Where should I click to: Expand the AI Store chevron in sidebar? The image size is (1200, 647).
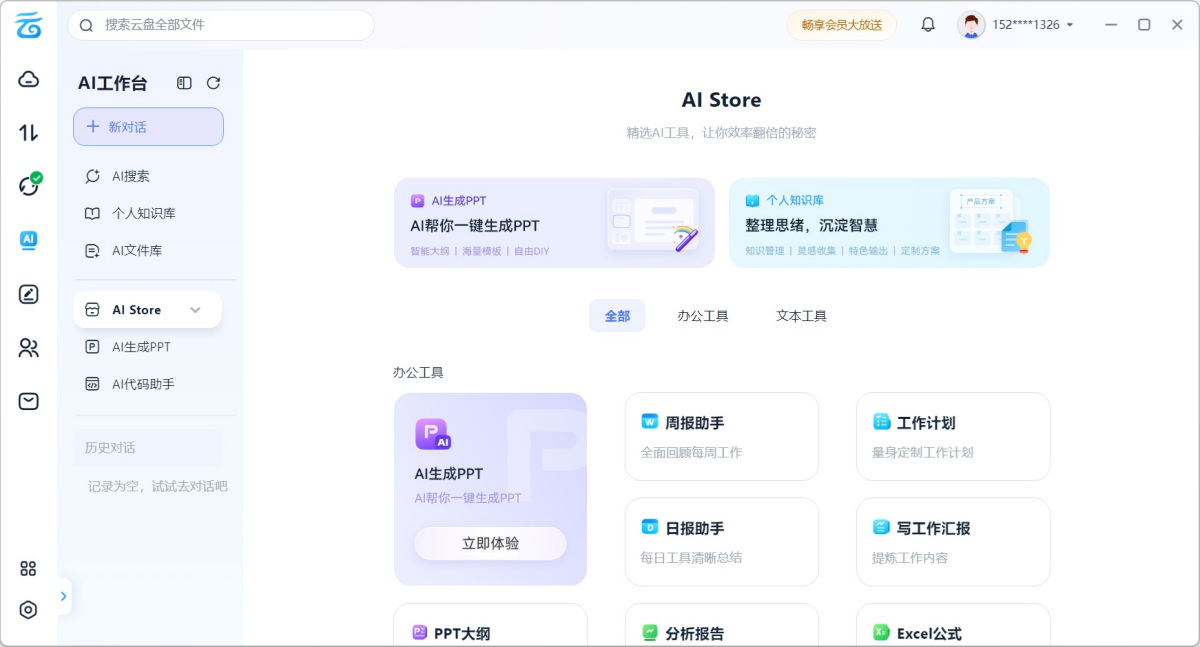(x=196, y=309)
